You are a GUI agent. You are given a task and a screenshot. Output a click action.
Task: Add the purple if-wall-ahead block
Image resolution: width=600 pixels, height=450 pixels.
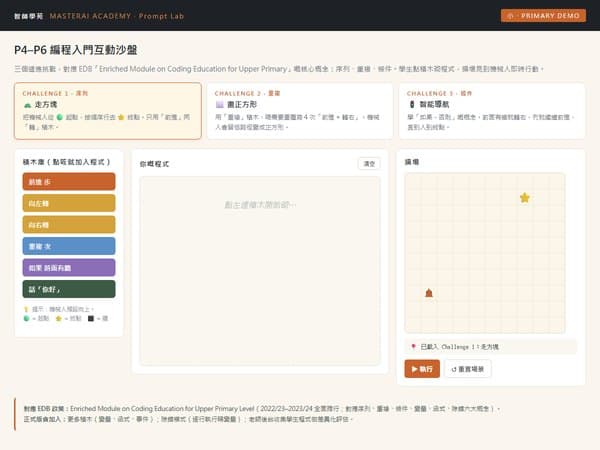(x=69, y=267)
